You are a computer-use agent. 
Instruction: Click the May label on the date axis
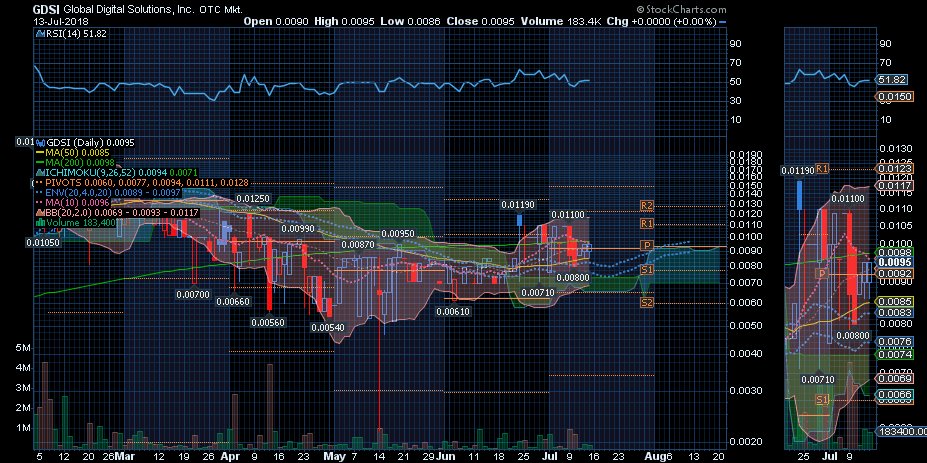click(335, 456)
